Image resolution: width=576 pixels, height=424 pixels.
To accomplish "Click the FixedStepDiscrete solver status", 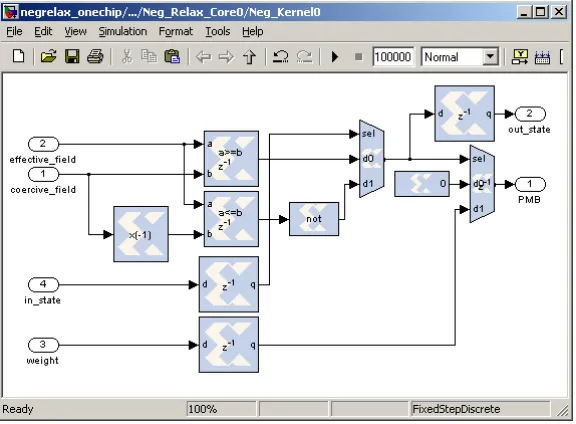I will (480, 409).
